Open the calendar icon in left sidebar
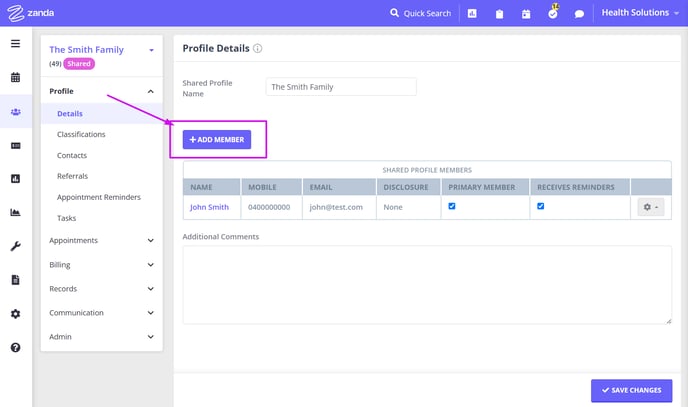Image resolution: width=688 pixels, height=407 pixels. tap(15, 77)
